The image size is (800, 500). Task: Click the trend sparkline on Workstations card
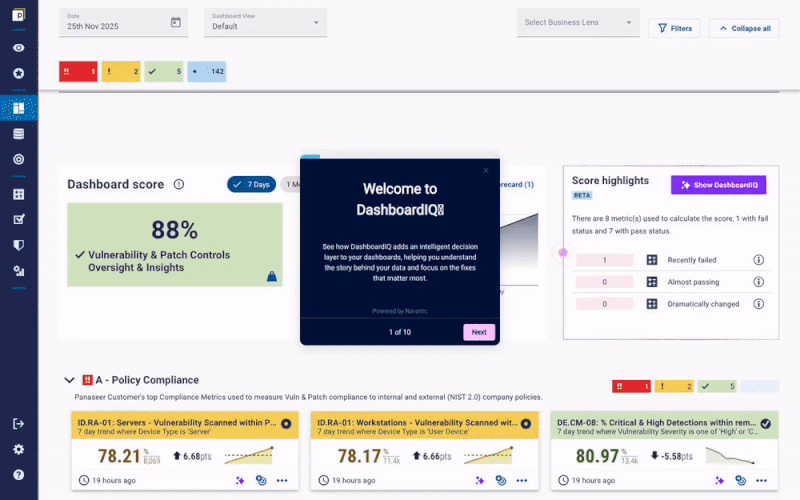click(x=488, y=455)
